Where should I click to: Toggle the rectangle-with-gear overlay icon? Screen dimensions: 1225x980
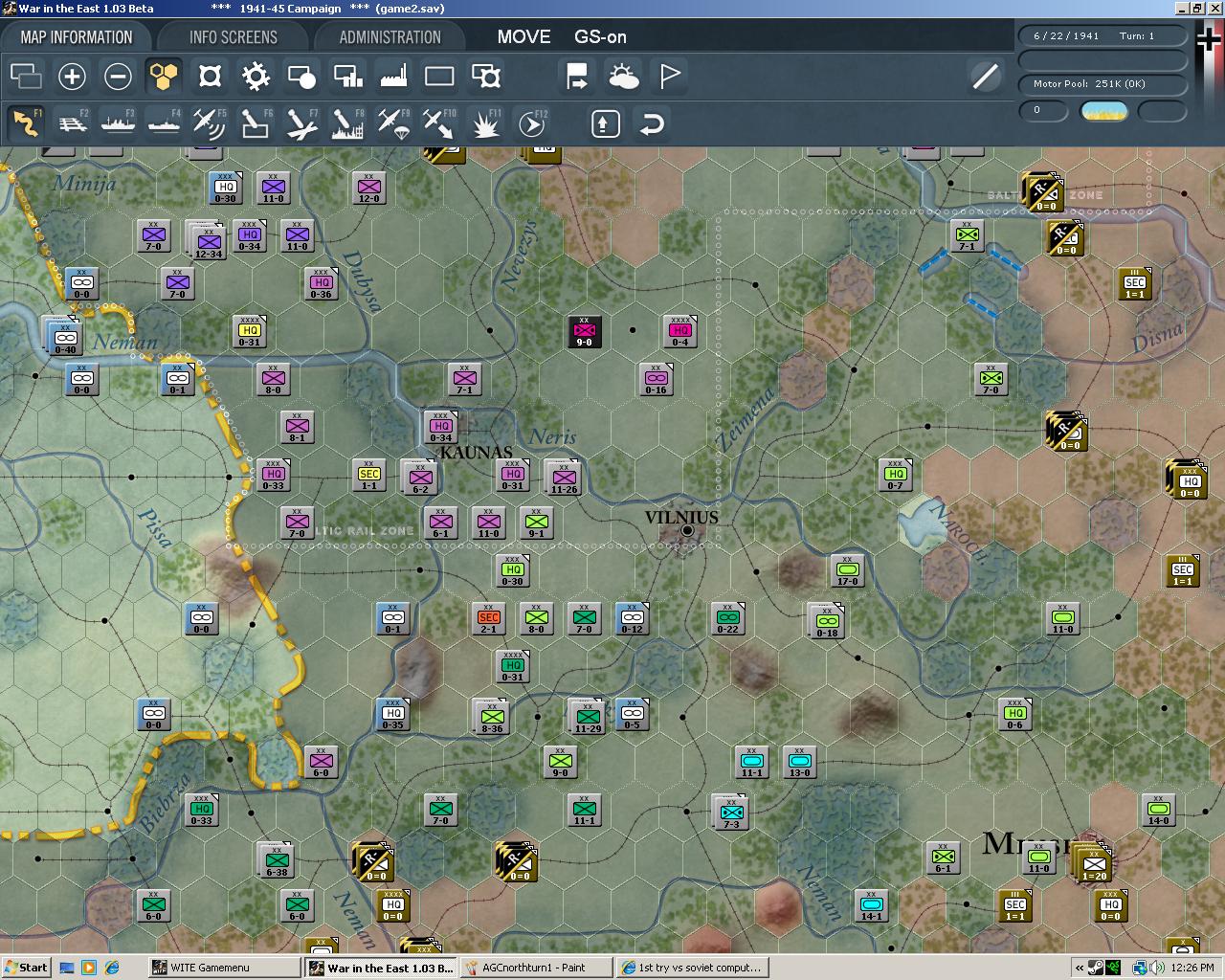coord(485,76)
